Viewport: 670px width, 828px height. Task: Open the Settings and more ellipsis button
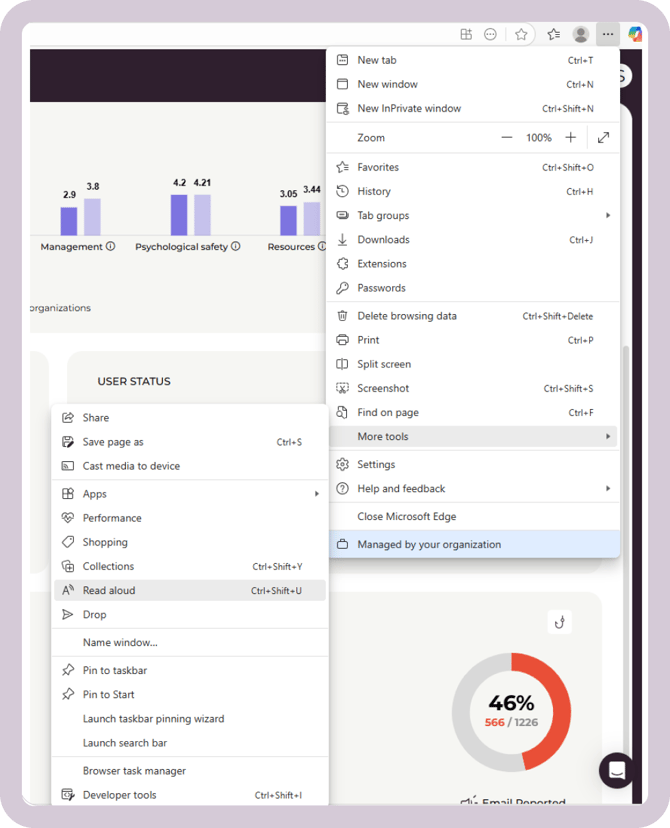(x=608, y=34)
